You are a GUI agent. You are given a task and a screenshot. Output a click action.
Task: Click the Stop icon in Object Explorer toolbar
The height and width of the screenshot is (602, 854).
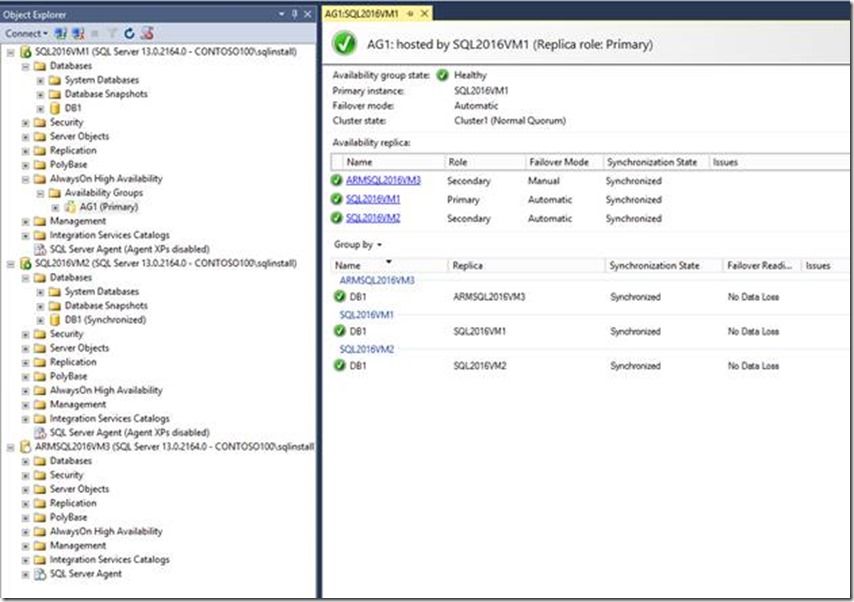click(95, 33)
